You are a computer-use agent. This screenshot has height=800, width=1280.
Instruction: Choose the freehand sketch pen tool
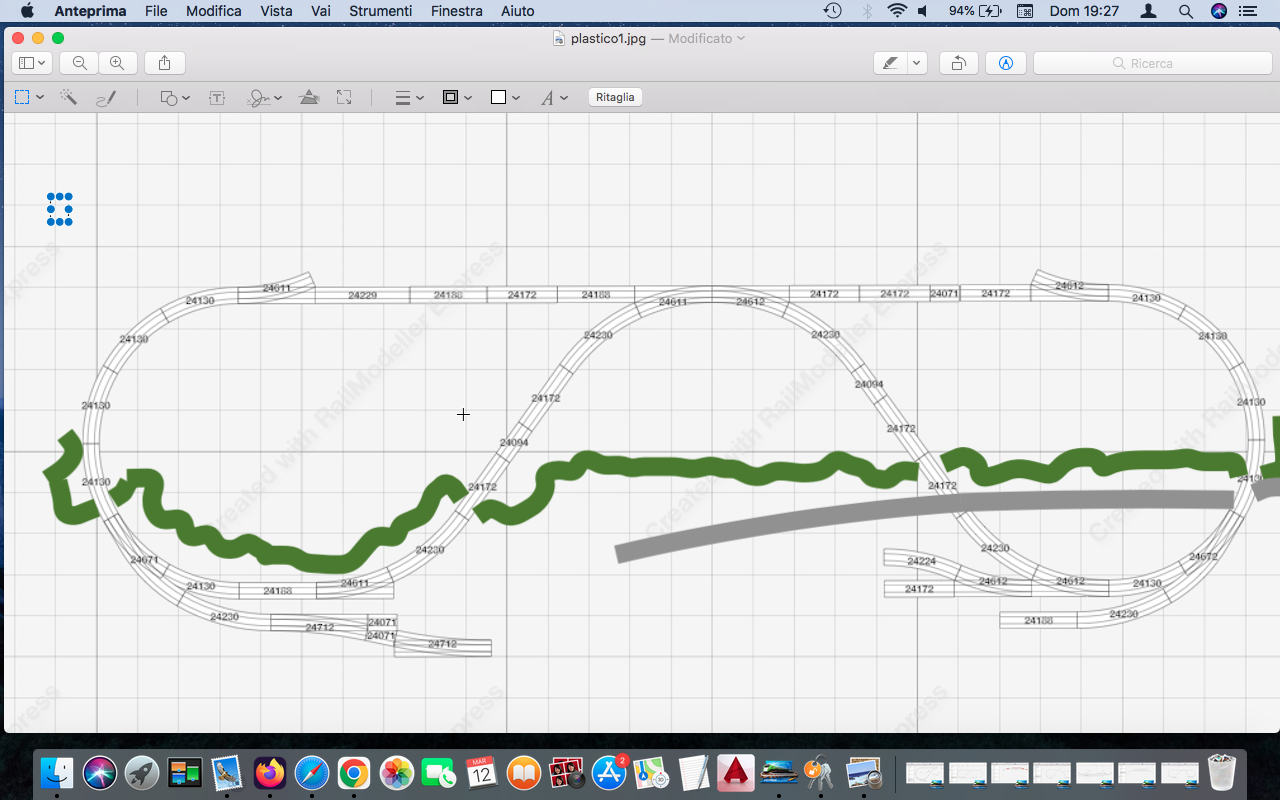coord(105,97)
